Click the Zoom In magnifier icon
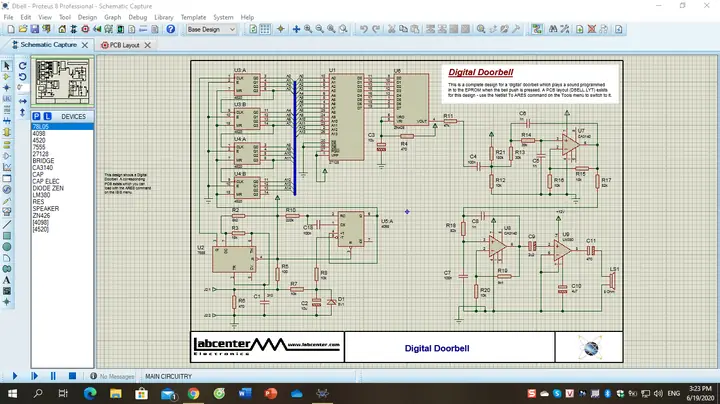Screen dimensions: 720x404 coord(308,29)
